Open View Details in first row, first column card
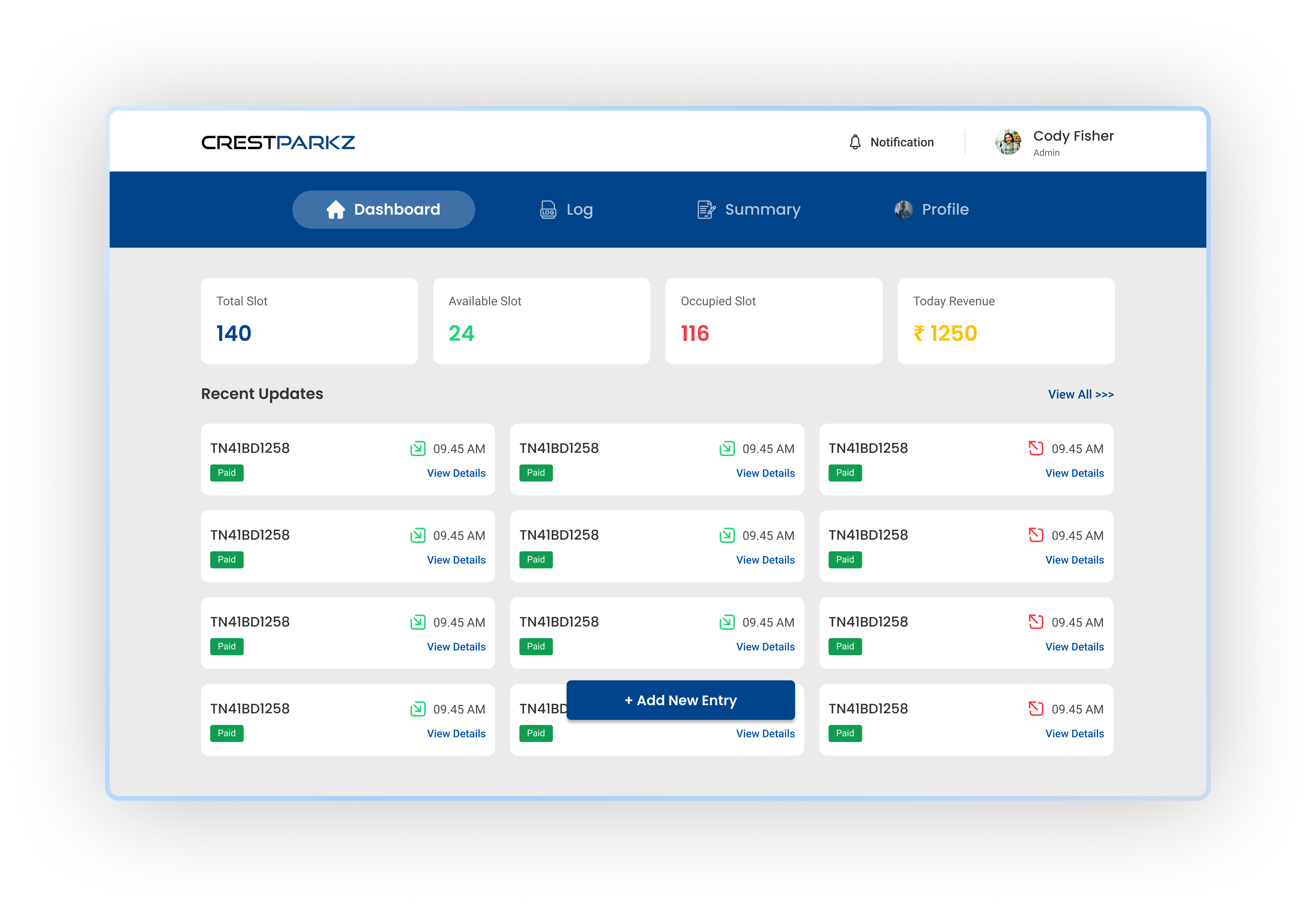This screenshot has height=914, width=1316. (456, 473)
